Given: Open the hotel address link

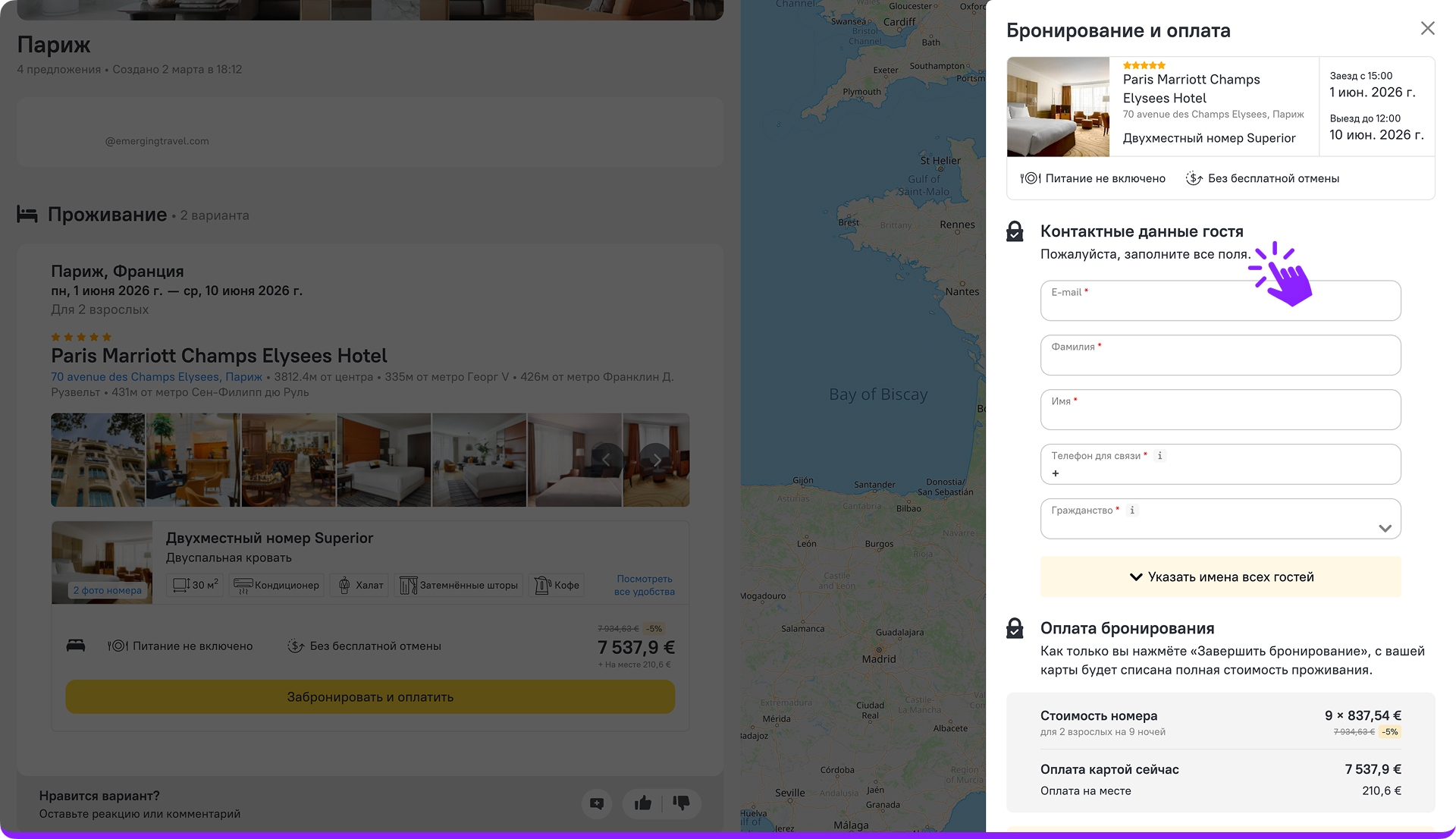Looking at the screenshot, I should coord(156,377).
